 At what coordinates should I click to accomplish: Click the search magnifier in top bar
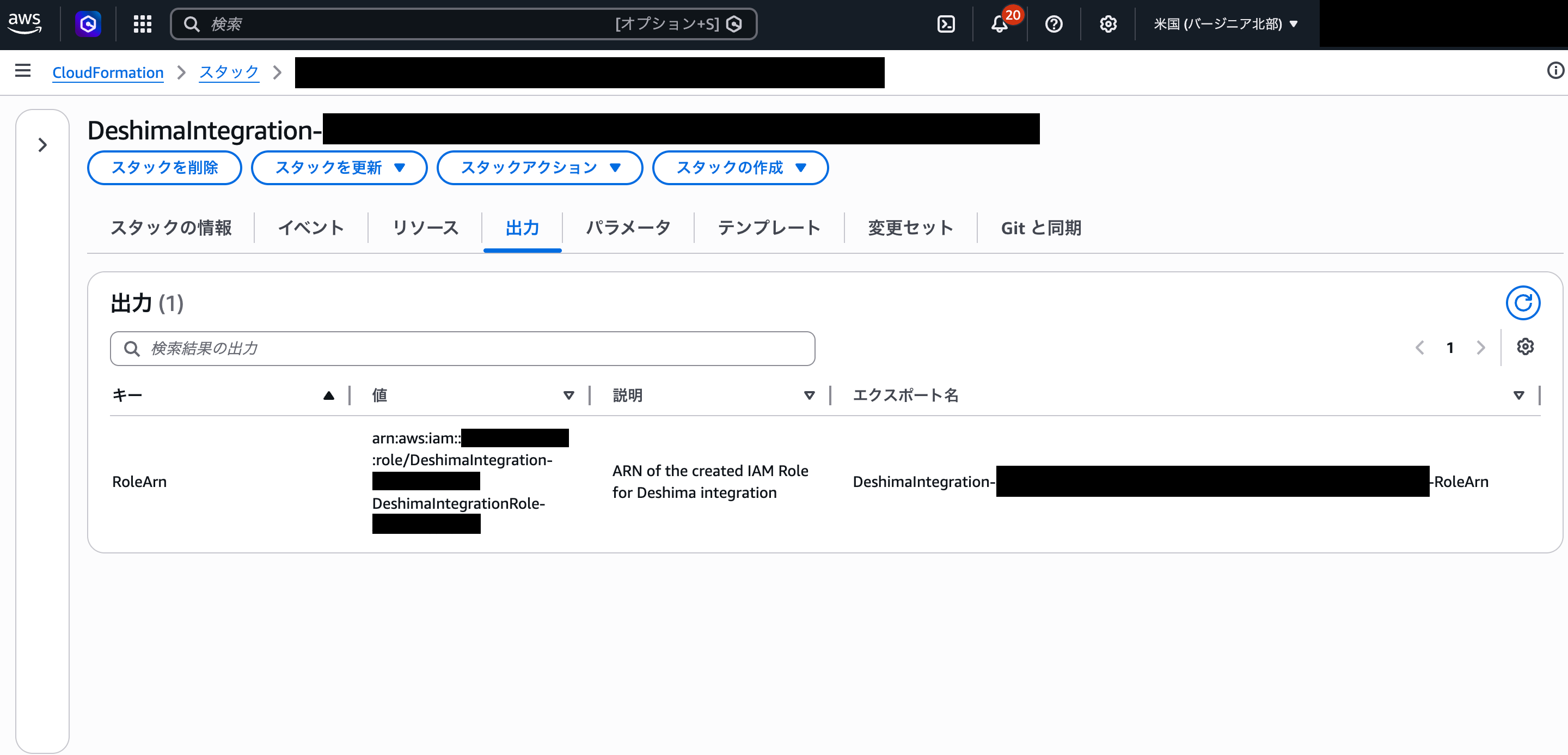click(192, 25)
